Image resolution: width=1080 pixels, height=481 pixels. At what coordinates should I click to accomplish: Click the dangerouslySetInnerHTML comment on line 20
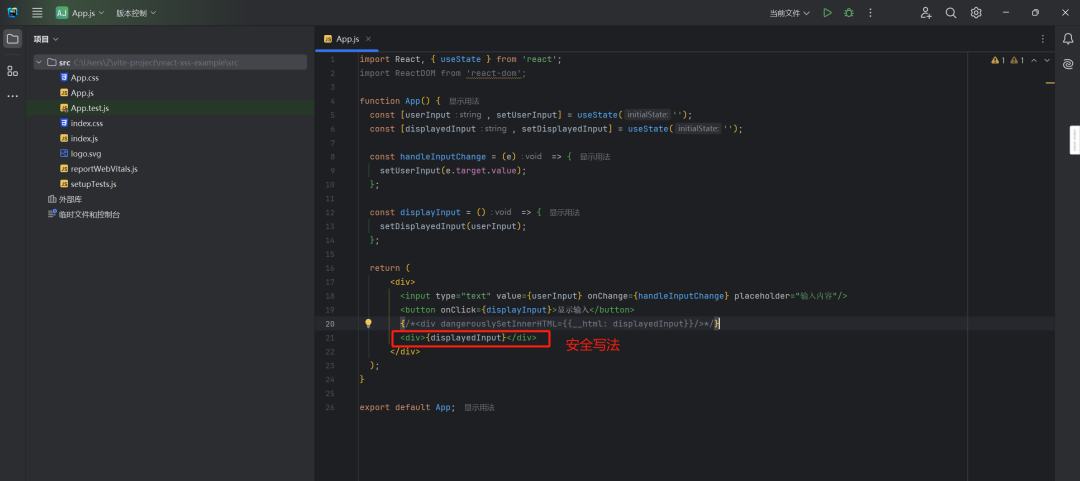point(560,324)
